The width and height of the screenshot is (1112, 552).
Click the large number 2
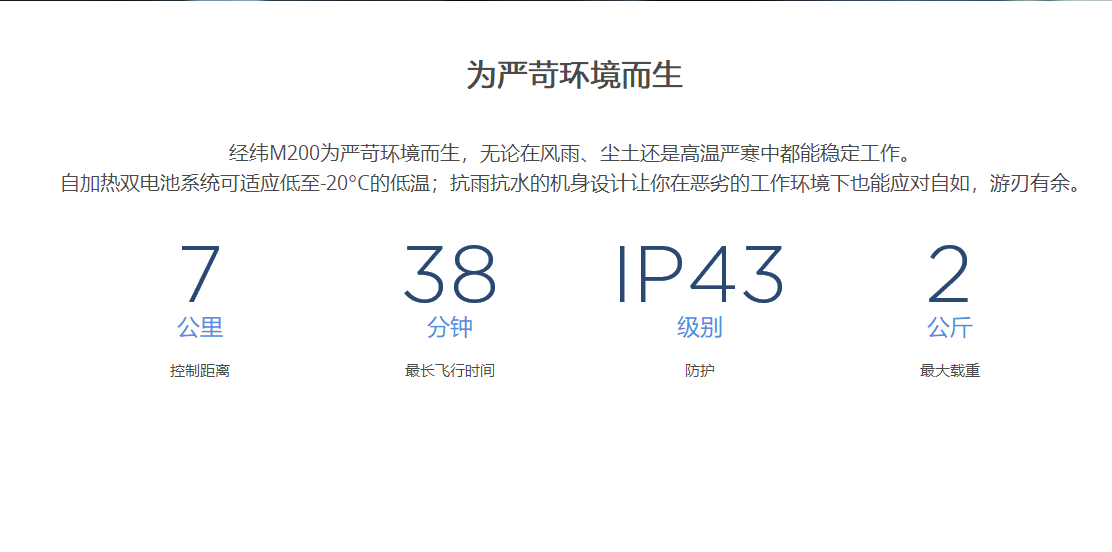[949, 274]
